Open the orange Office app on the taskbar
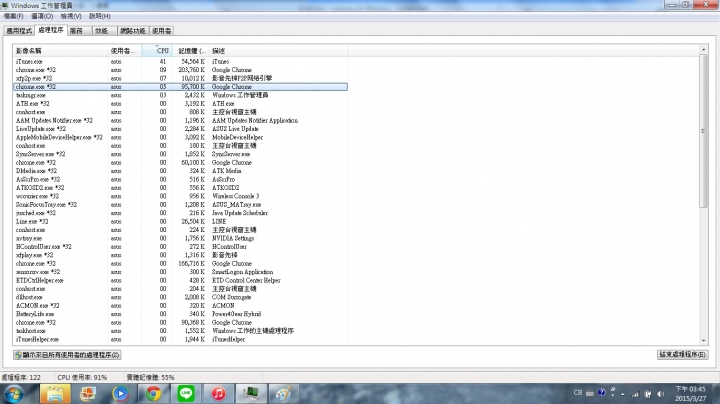Image resolution: width=720 pixels, height=404 pixels. pos(88,394)
